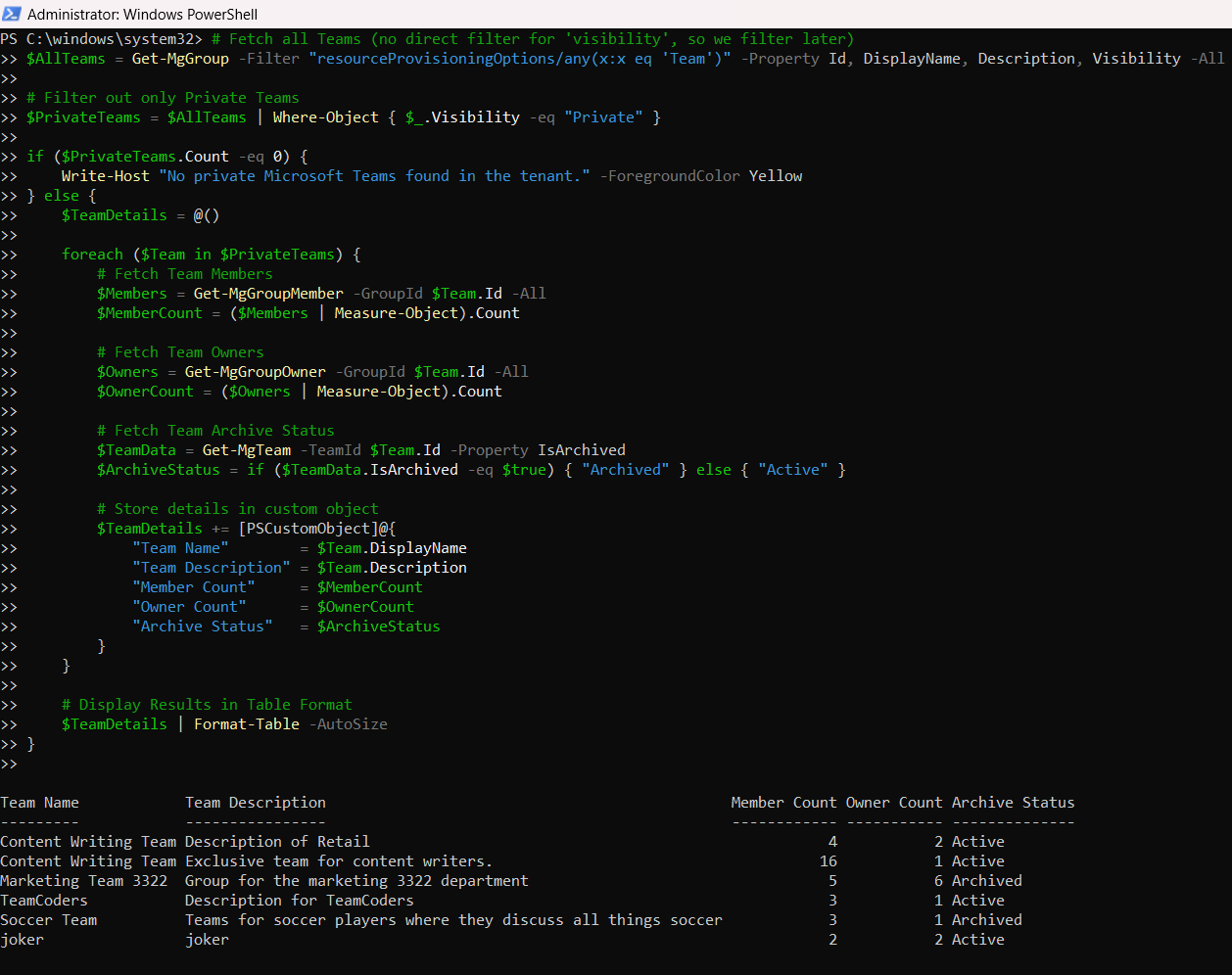Click the 'Team Description' column header
1232x975 pixels.
point(256,803)
